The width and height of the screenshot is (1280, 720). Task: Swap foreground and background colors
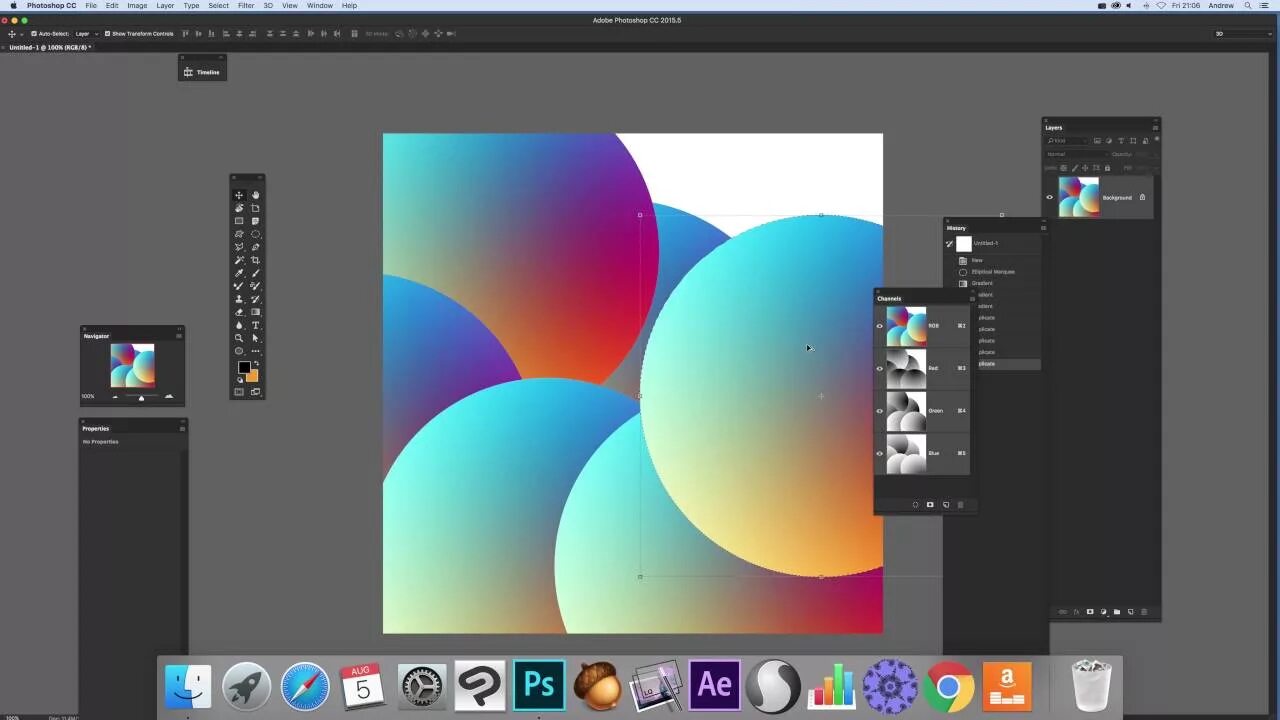coord(256,363)
